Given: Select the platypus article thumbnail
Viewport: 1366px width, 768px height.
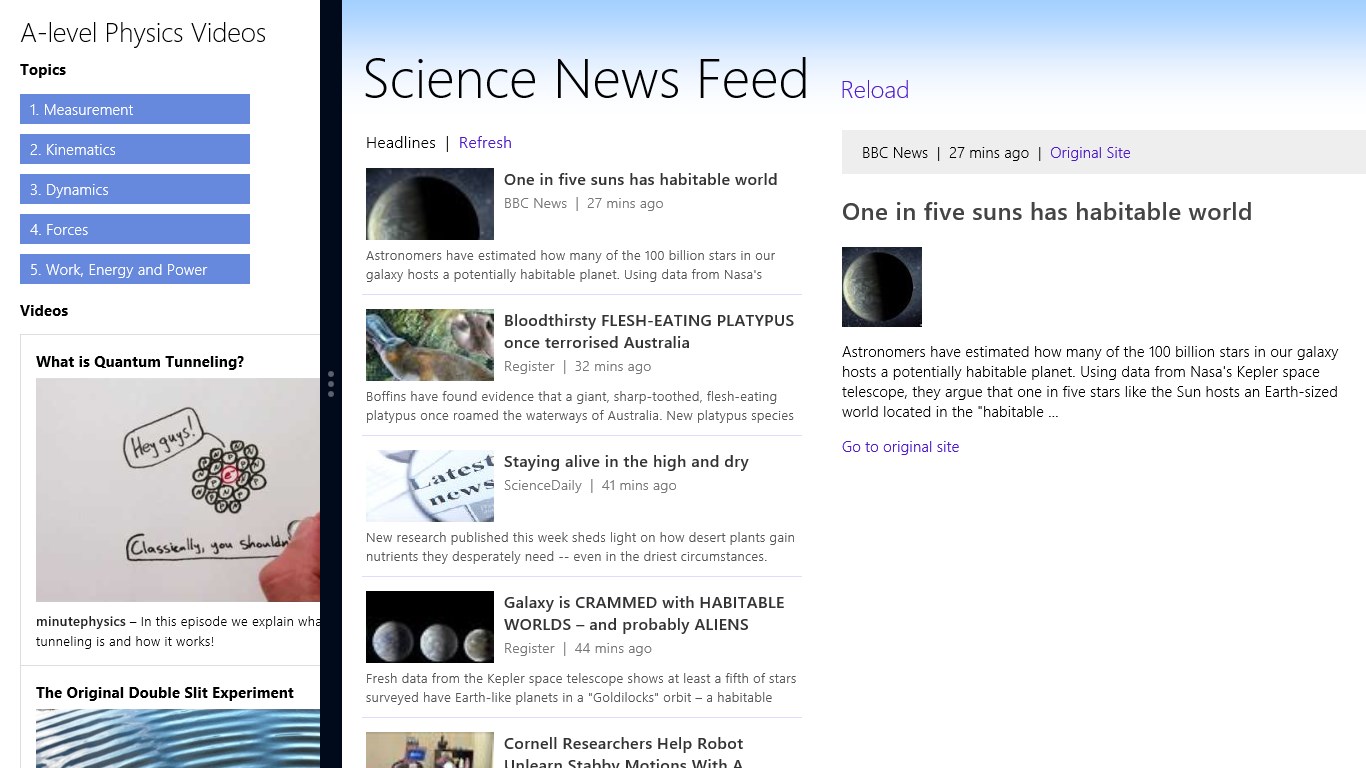Looking at the screenshot, I should pyautogui.click(x=430, y=345).
